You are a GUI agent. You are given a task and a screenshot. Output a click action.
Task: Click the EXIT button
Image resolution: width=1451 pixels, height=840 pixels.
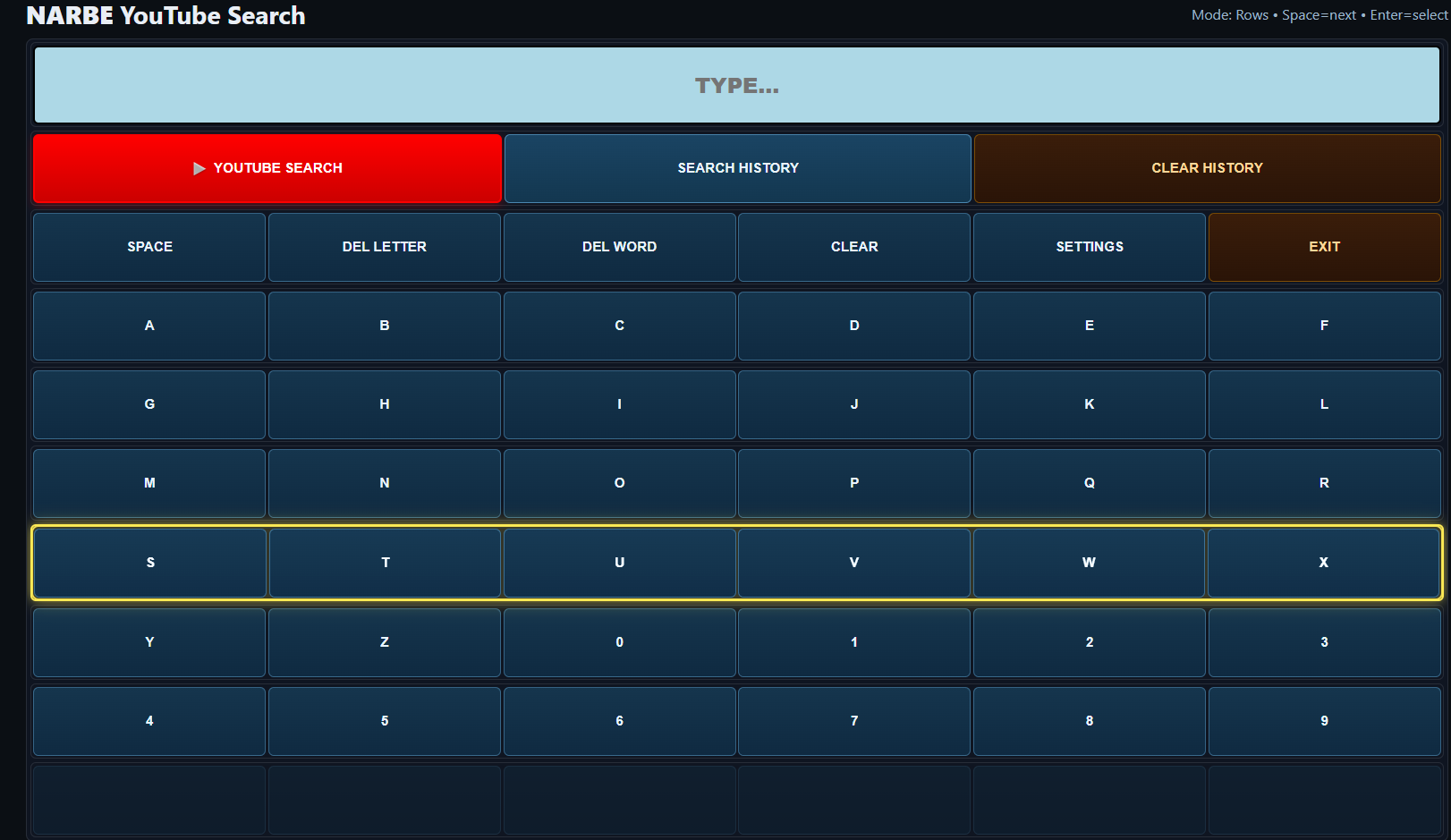tap(1324, 247)
